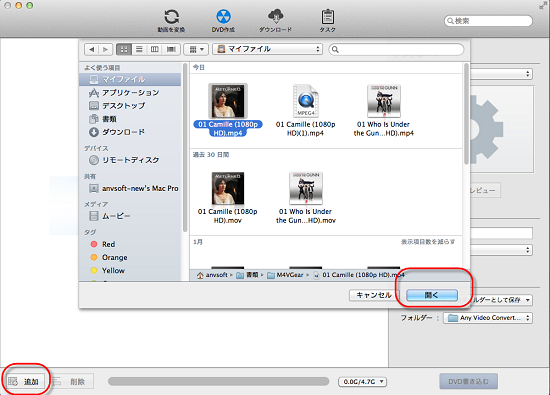
Task: Click the file list vertical scrollbar
Action: click(466, 113)
